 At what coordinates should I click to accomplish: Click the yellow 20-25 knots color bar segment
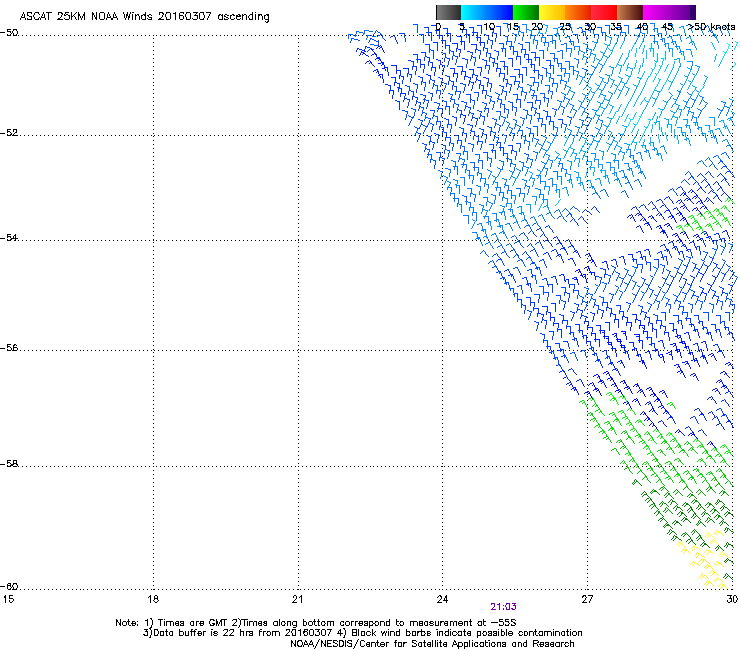click(x=552, y=12)
